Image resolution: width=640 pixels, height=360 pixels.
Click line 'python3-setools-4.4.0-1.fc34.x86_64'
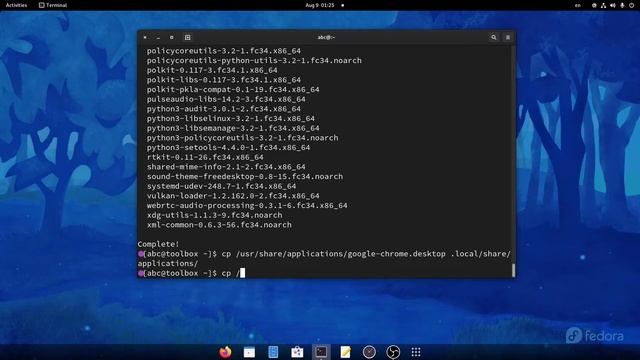[229, 147]
